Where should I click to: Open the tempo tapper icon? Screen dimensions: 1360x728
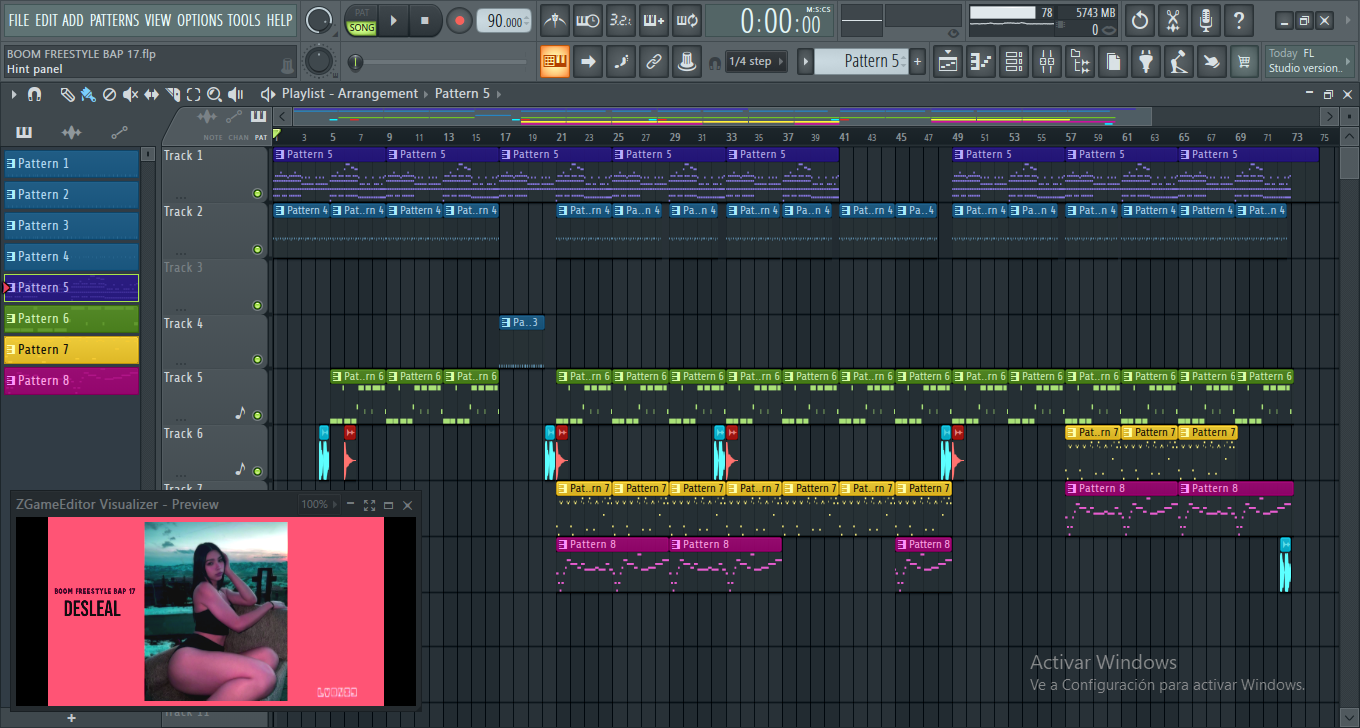click(1179, 62)
